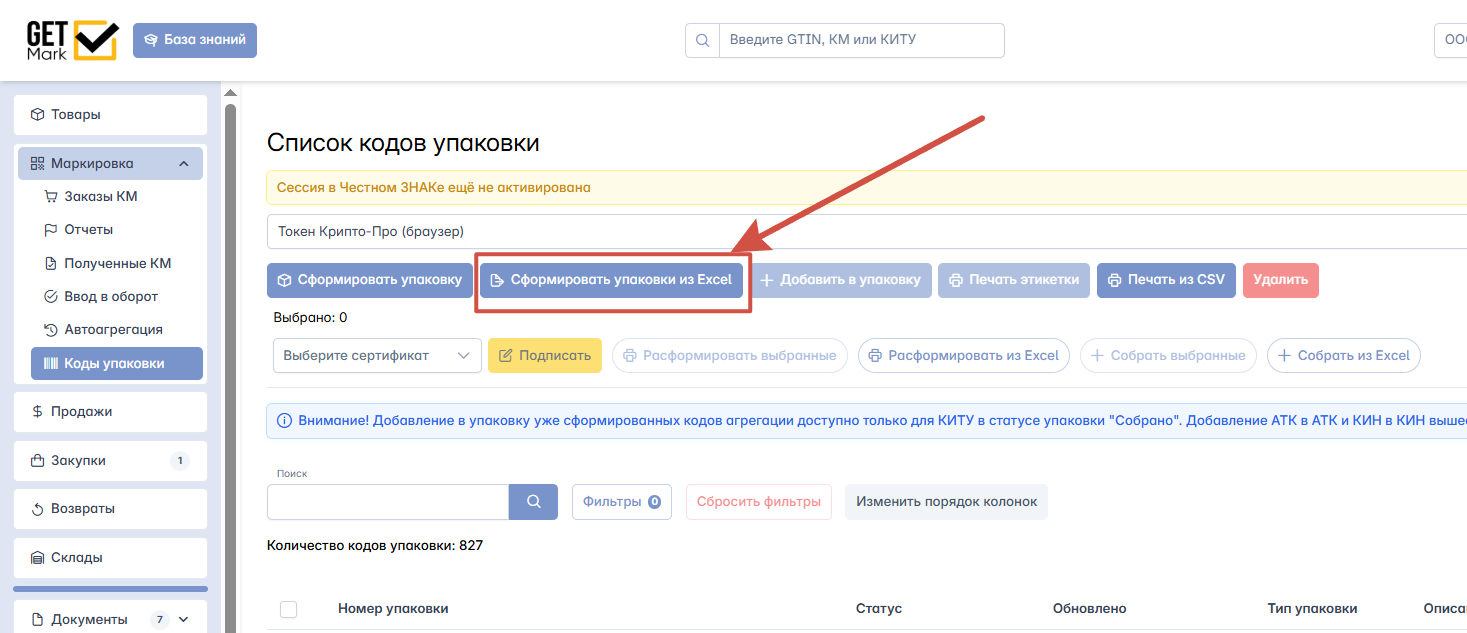
Task: Click the Заказы КМ cart icon
Action: 52,196
